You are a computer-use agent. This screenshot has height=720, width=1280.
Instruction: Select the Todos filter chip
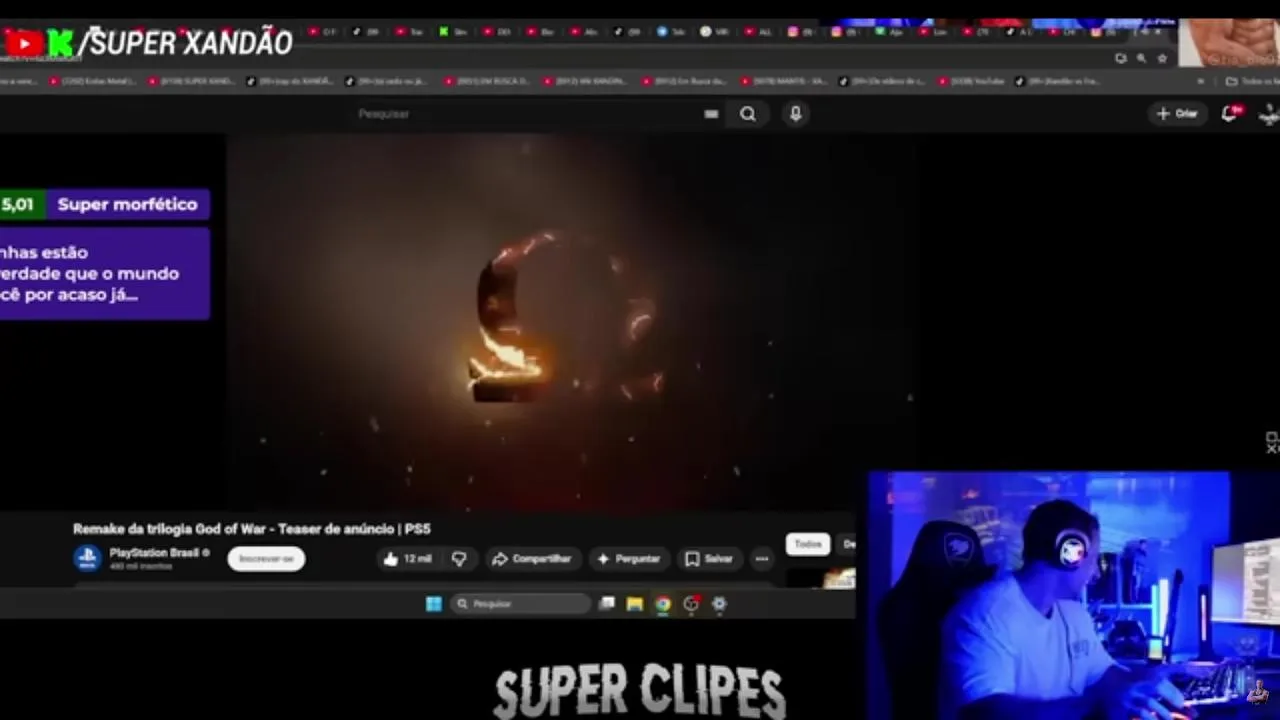808,544
